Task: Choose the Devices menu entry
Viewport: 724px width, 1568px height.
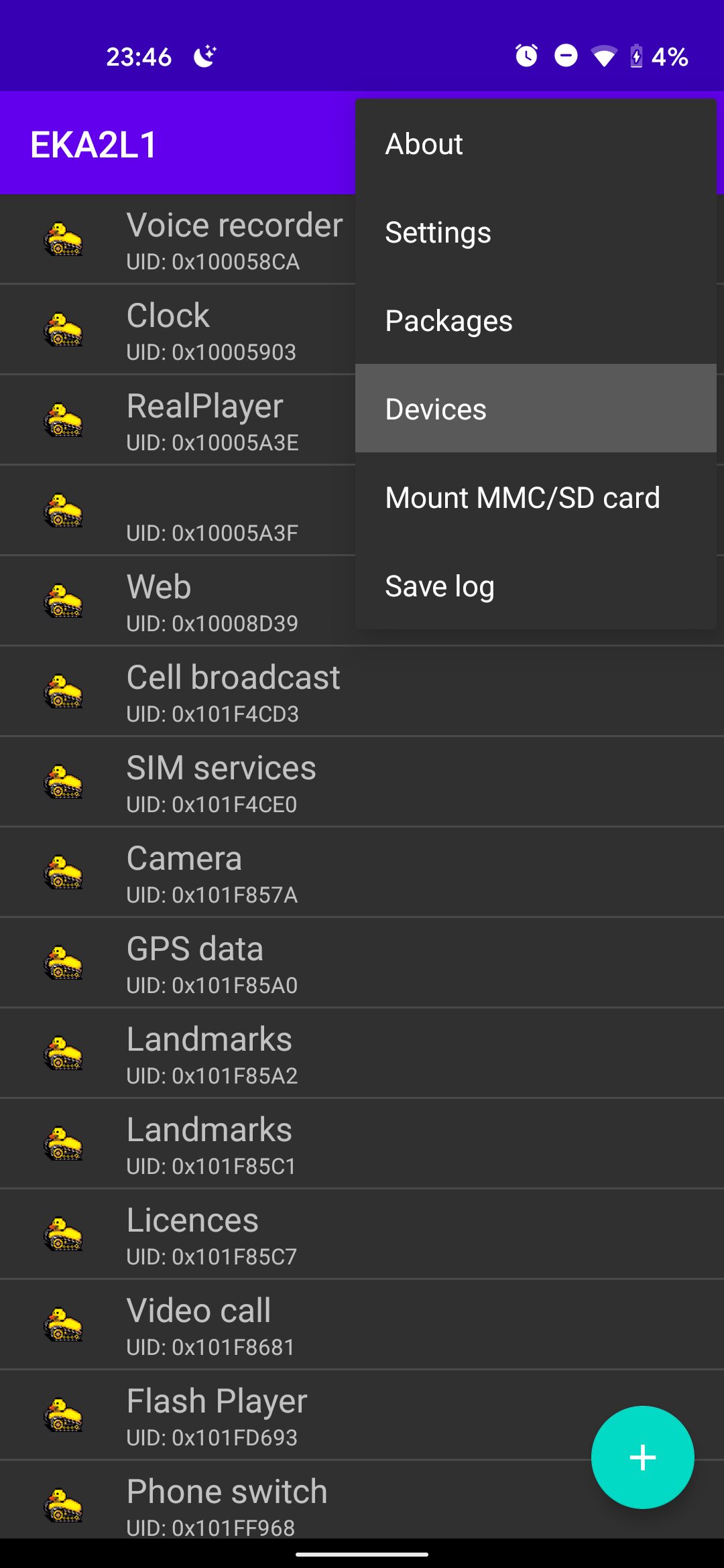Action: pyautogui.click(x=536, y=409)
